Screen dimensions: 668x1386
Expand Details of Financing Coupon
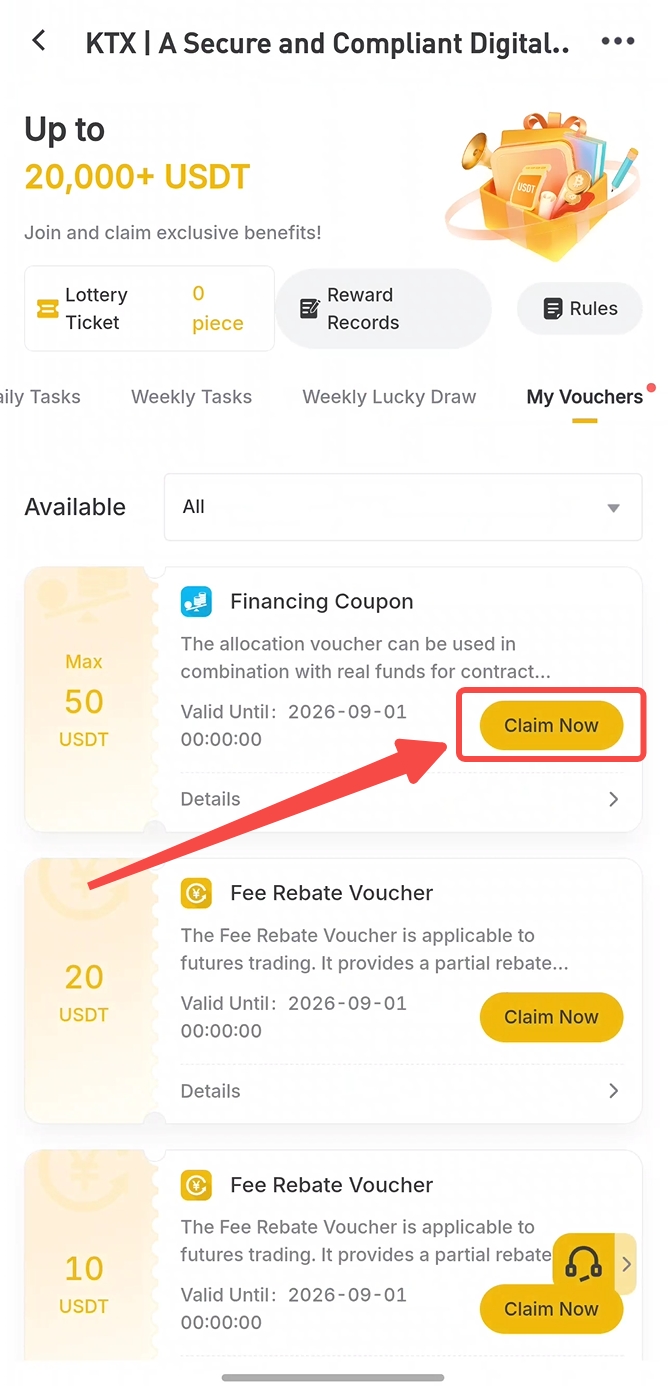coord(401,799)
